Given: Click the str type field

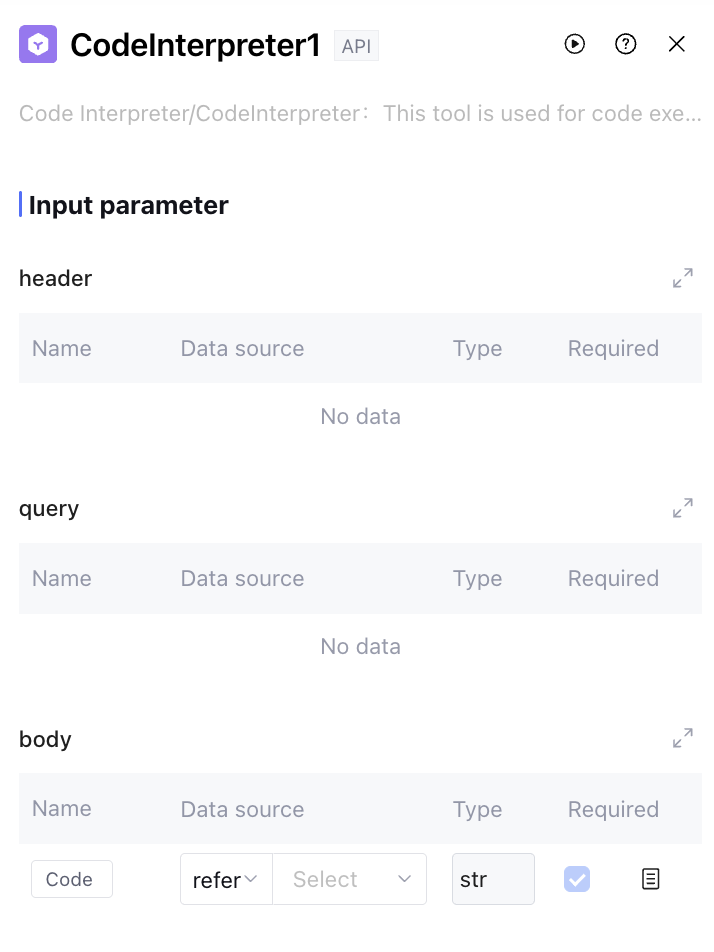Looking at the screenshot, I should tap(493, 879).
